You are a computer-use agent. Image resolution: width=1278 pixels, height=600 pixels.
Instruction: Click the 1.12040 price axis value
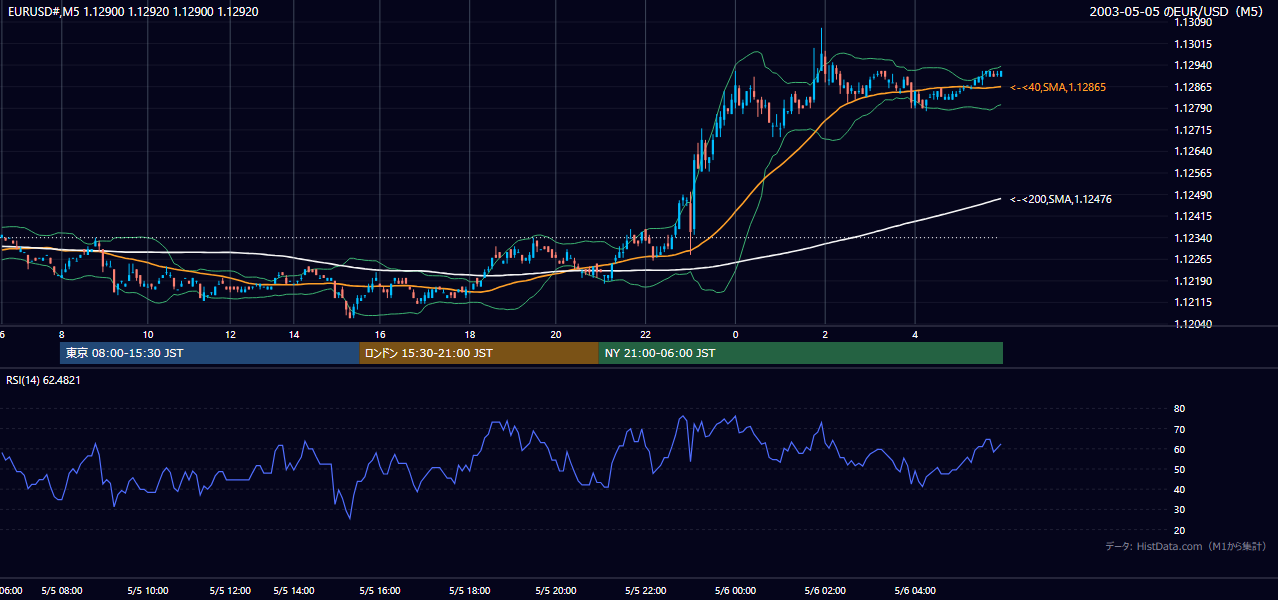[x=1193, y=324]
